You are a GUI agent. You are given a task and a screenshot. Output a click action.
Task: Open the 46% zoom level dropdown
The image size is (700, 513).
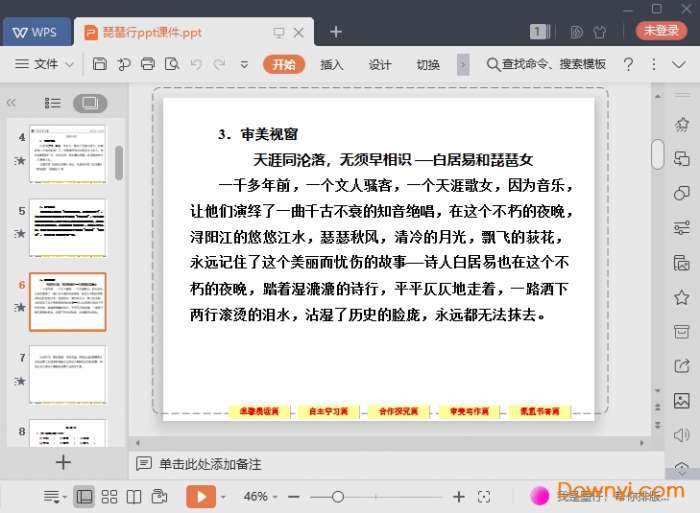[x=261, y=496]
